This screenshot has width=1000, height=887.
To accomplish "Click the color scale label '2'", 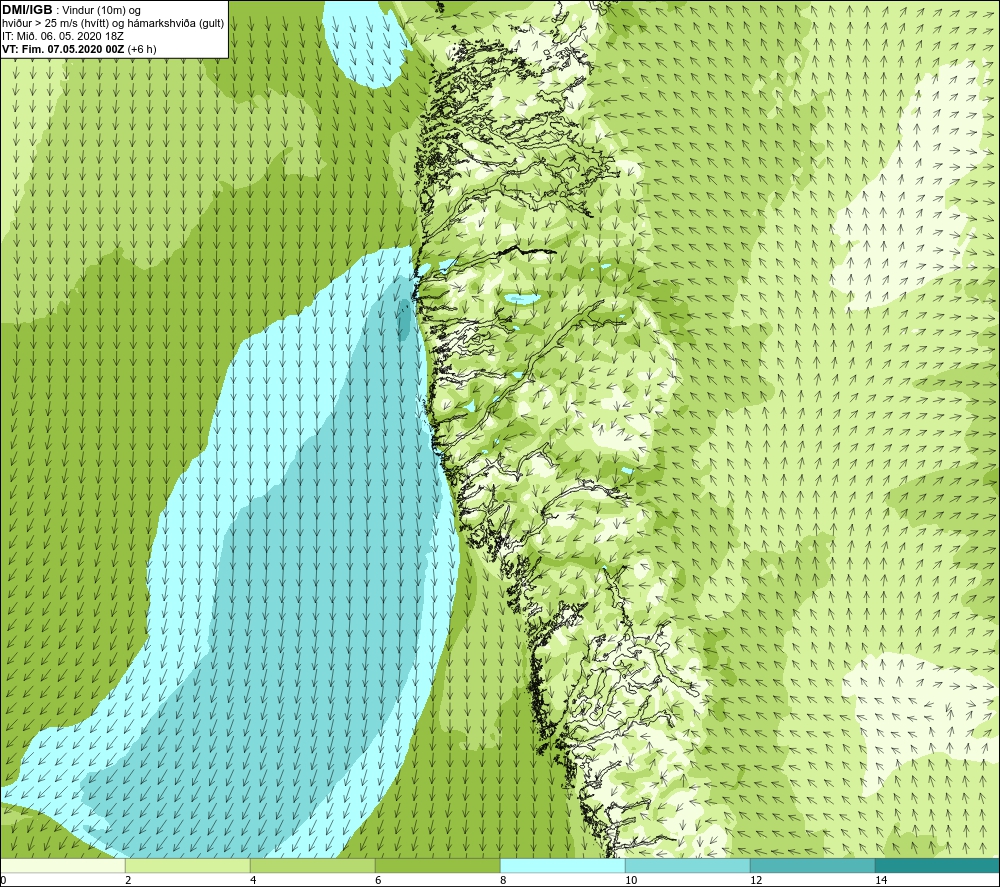I will [128, 881].
